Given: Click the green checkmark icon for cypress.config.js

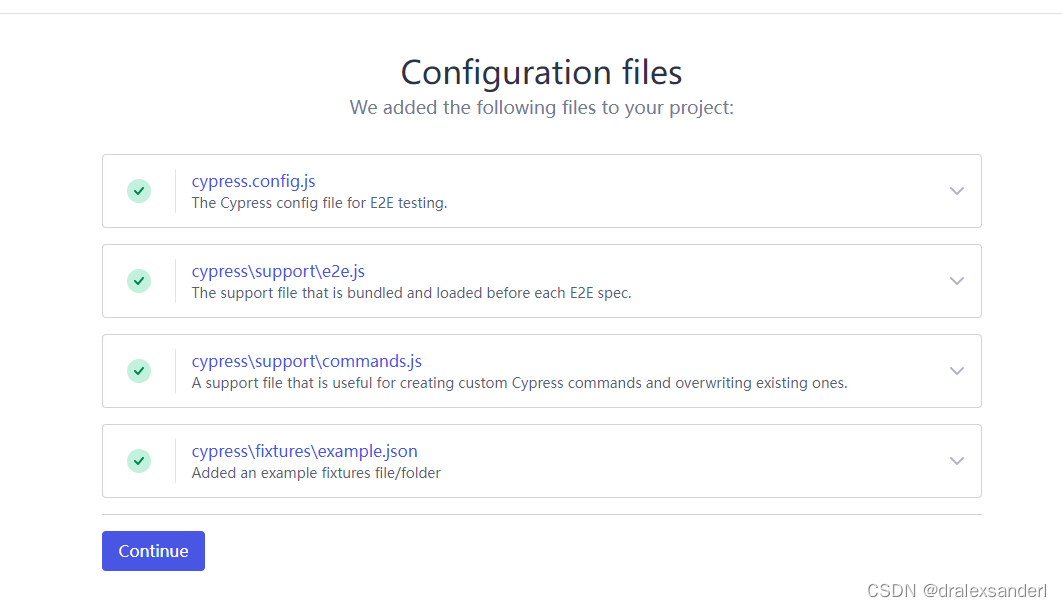Looking at the screenshot, I should pos(139,191).
